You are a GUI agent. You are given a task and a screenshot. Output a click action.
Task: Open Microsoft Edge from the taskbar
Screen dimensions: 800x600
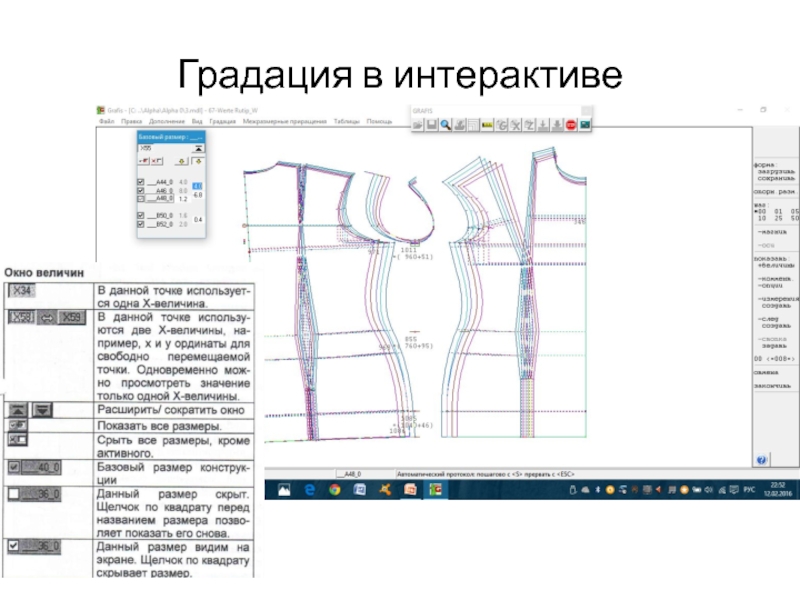click(x=310, y=490)
